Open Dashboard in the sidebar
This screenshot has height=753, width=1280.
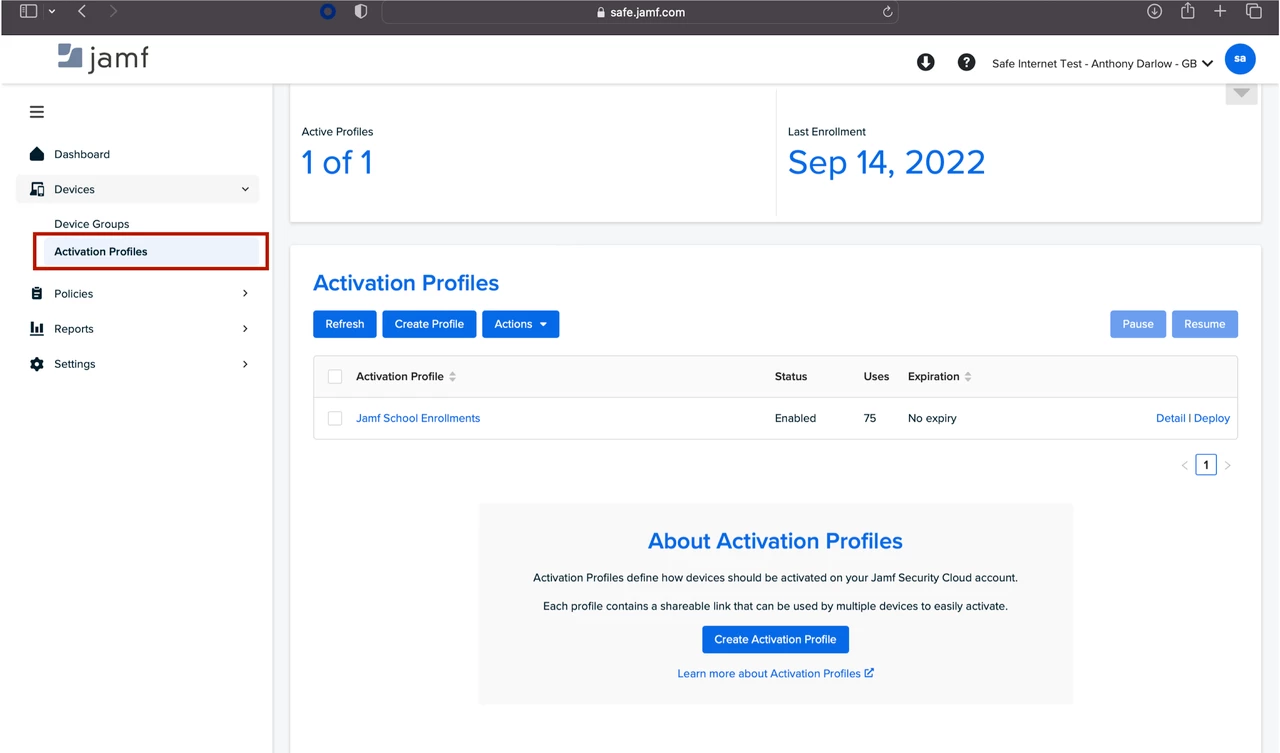point(82,154)
